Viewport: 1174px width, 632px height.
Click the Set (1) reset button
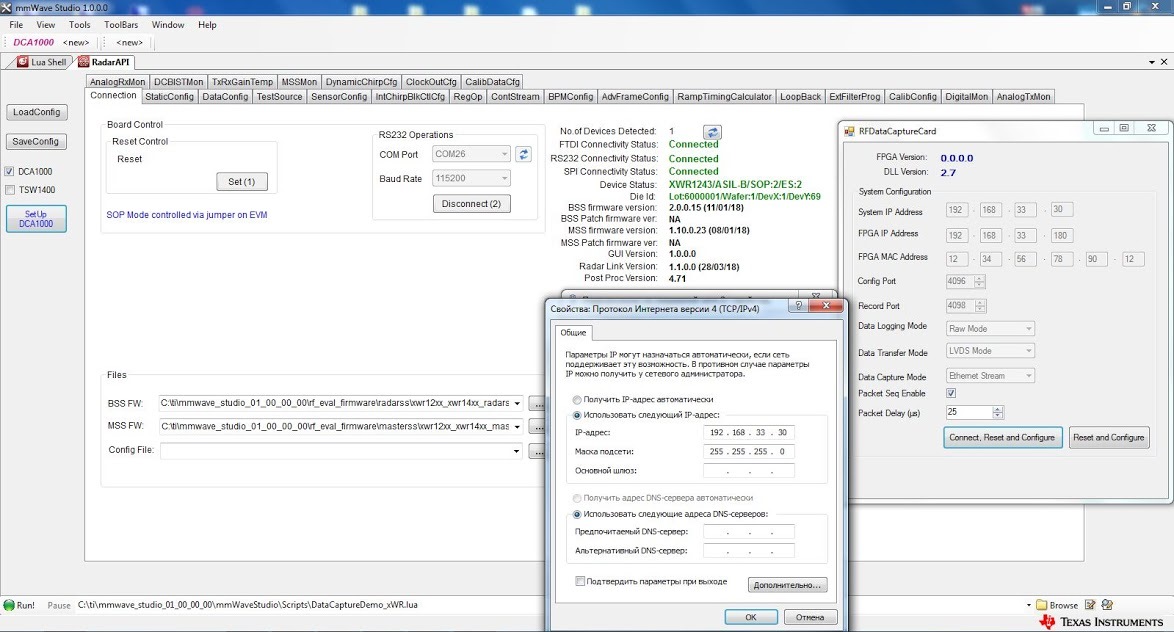[242, 182]
